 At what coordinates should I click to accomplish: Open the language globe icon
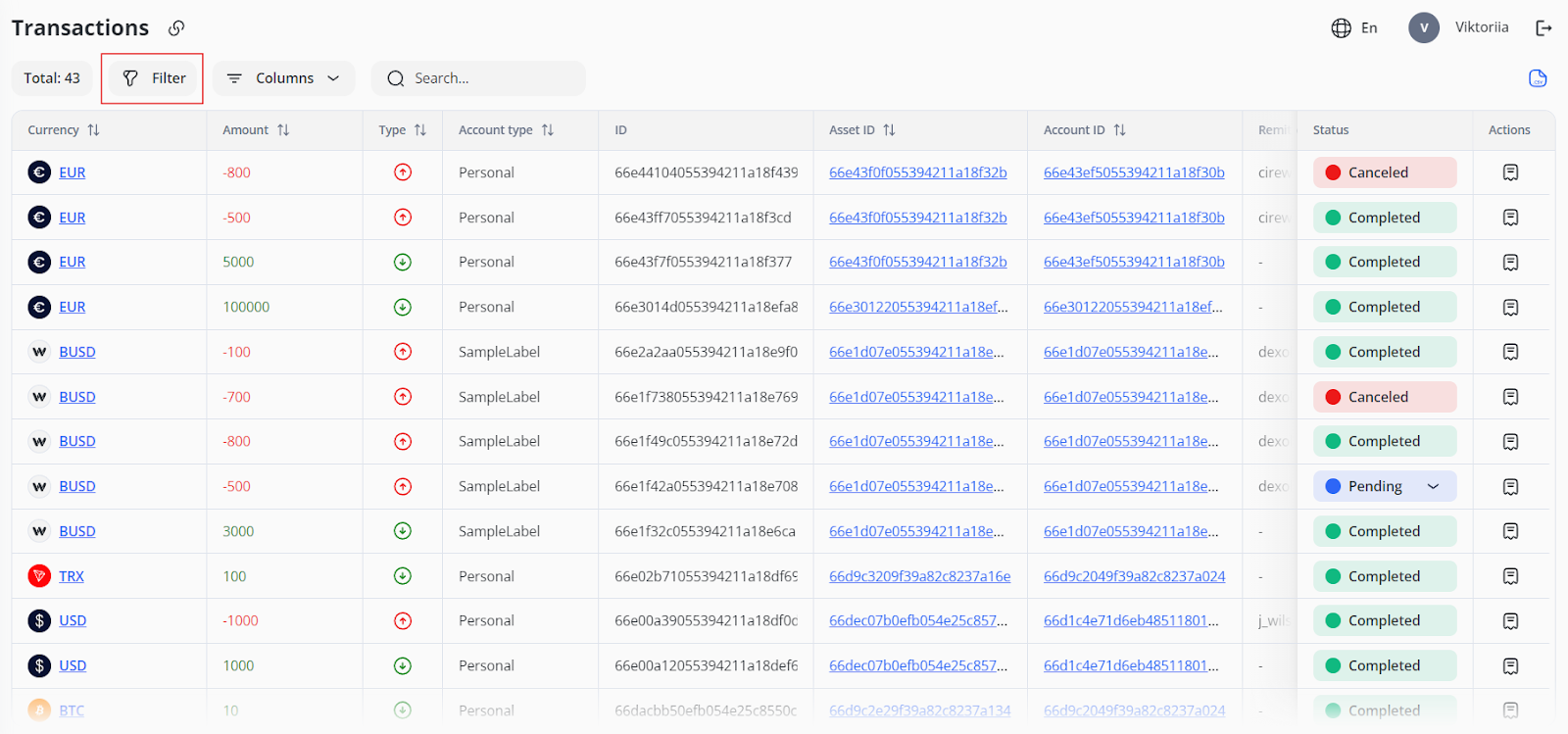click(1342, 27)
